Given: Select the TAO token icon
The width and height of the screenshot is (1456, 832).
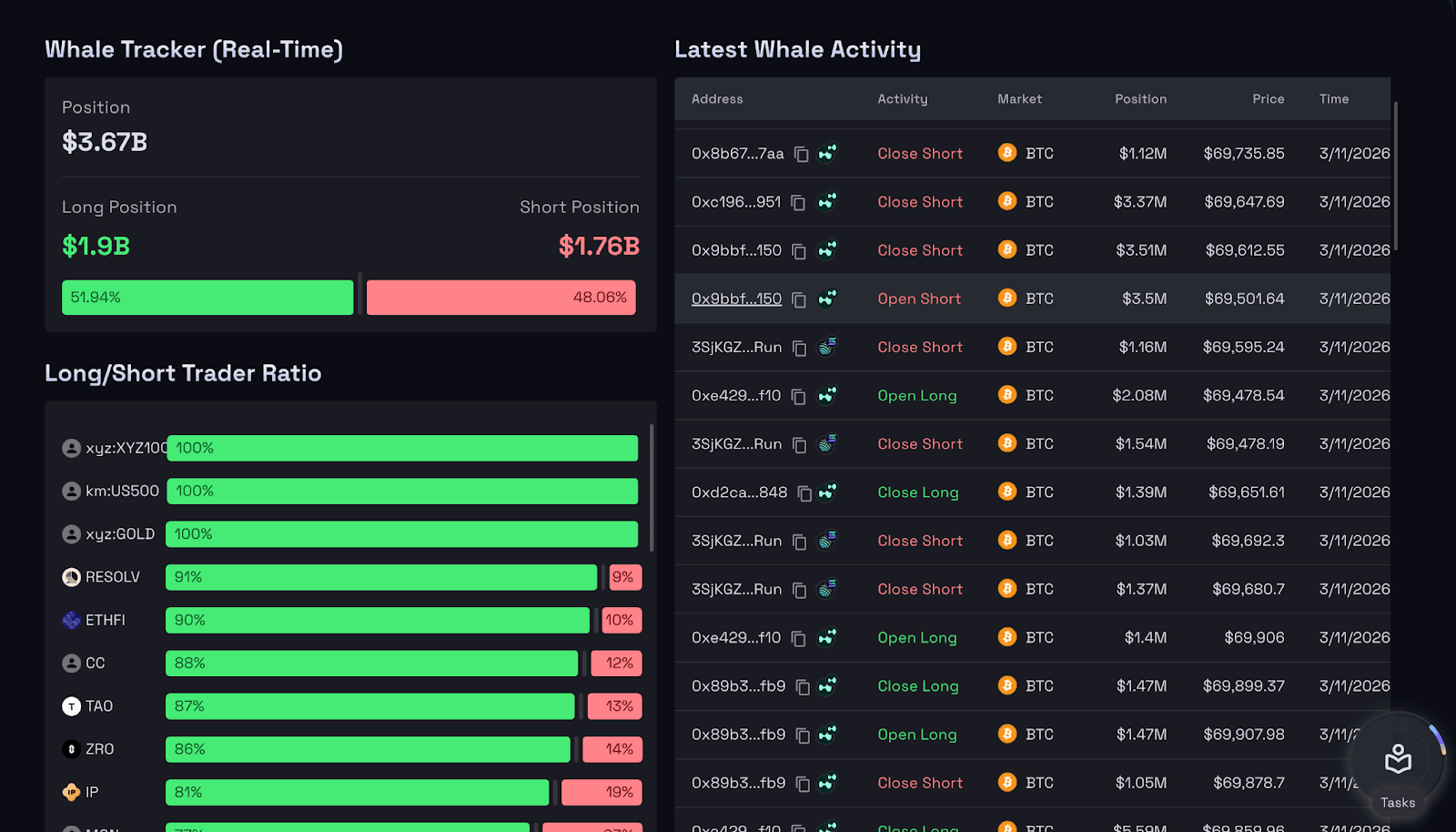Looking at the screenshot, I should pyautogui.click(x=71, y=705).
